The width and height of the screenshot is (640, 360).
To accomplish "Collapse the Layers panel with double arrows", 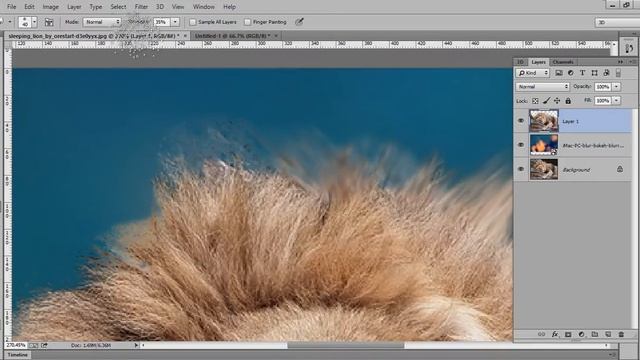I will point(620,62).
